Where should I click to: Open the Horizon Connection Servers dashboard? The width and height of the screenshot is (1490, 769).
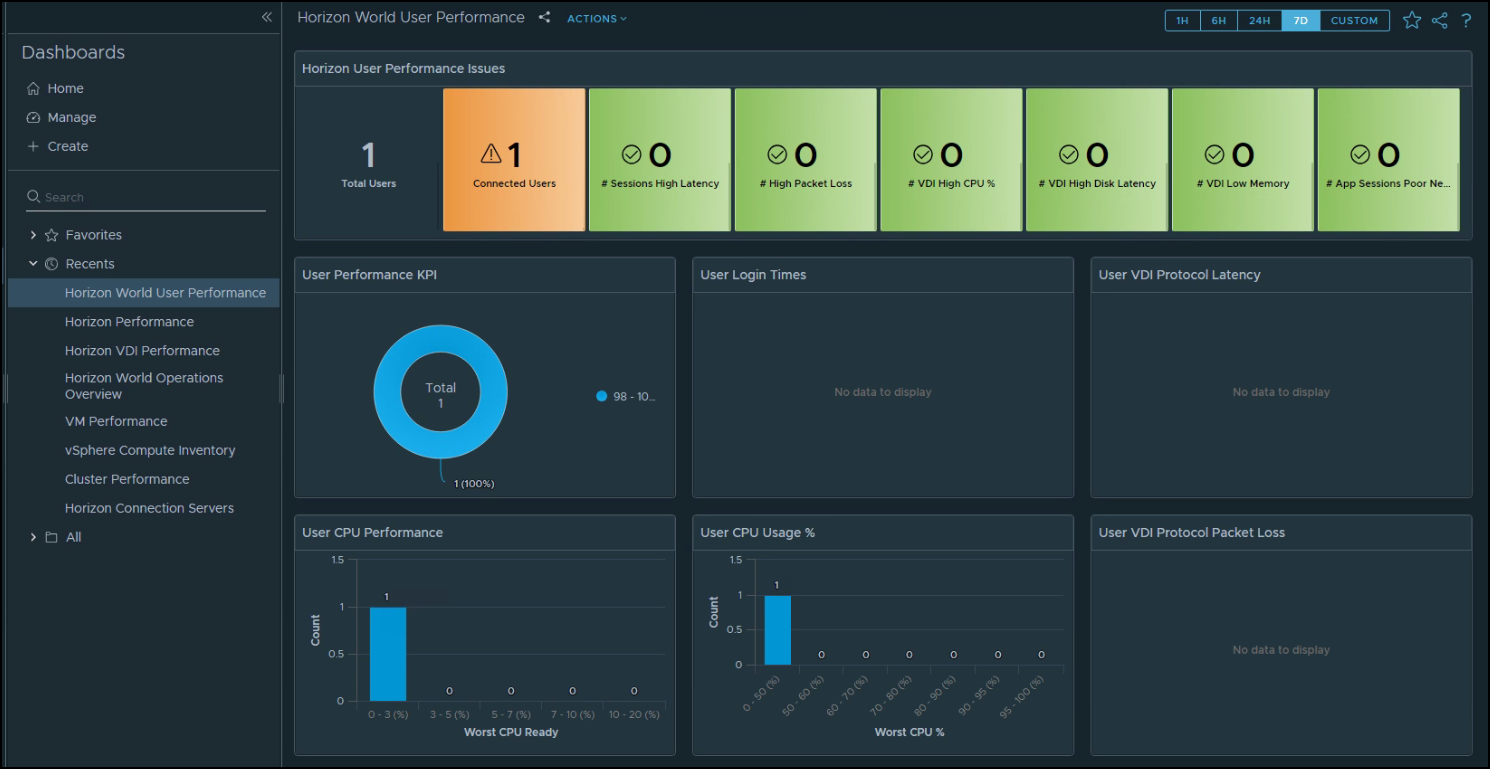(x=148, y=507)
